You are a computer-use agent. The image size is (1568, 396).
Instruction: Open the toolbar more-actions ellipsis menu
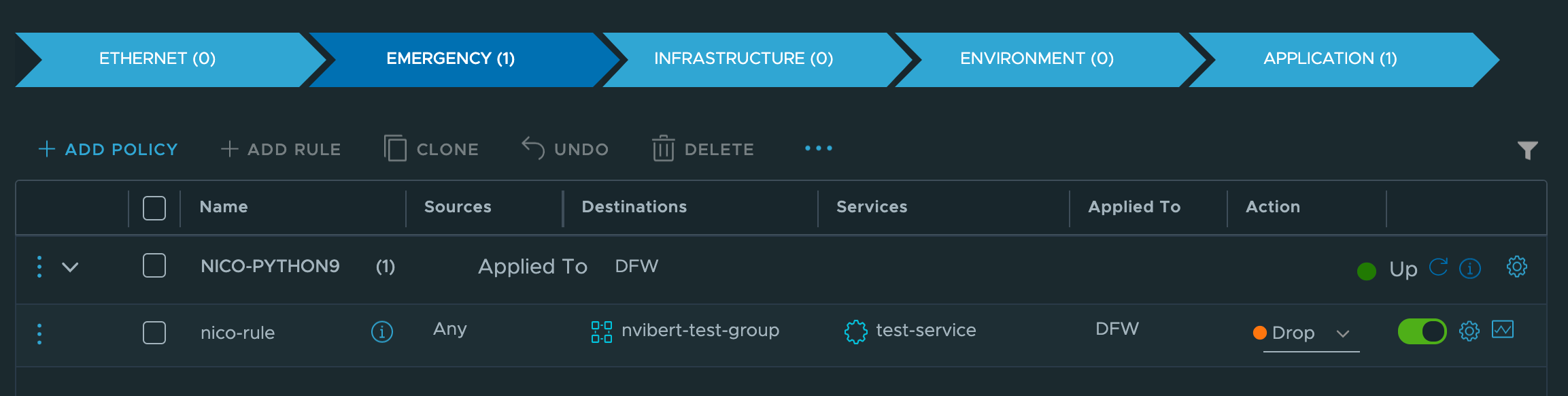[818, 148]
